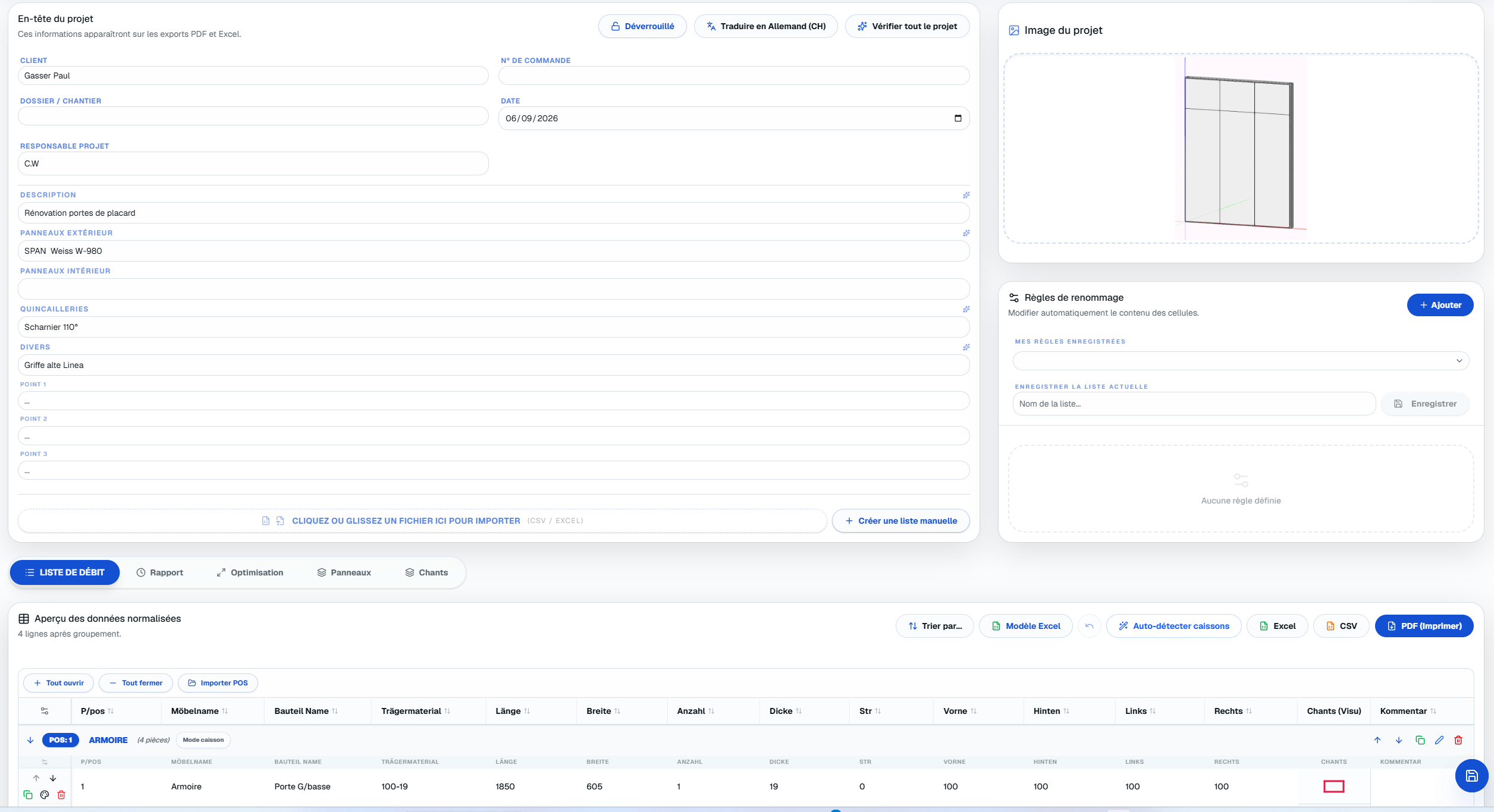Click the floating blue save button
Image resolution: width=1494 pixels, height=812 pixels.
[x=1471, y=776]
